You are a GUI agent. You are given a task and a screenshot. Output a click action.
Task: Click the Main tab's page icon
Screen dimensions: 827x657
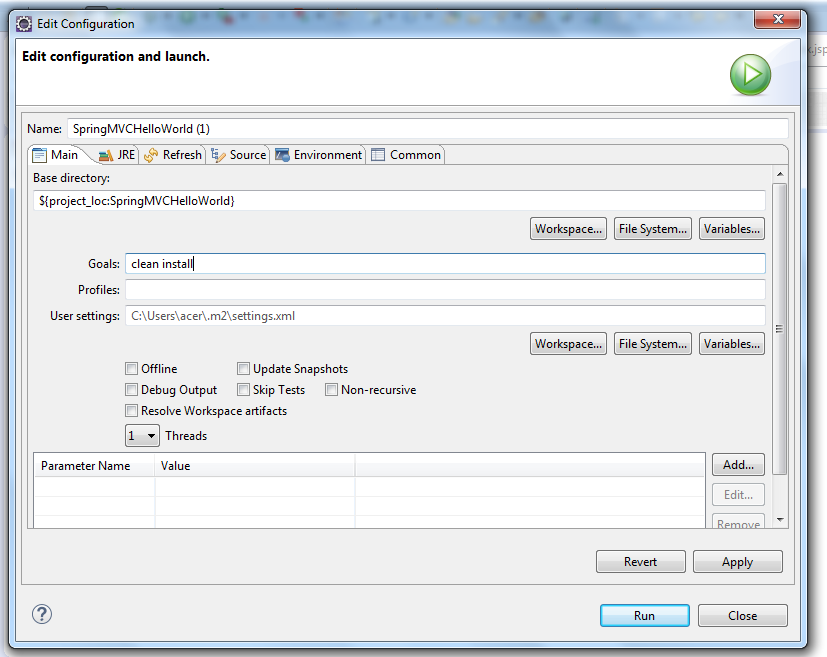(x=40, y=155)
